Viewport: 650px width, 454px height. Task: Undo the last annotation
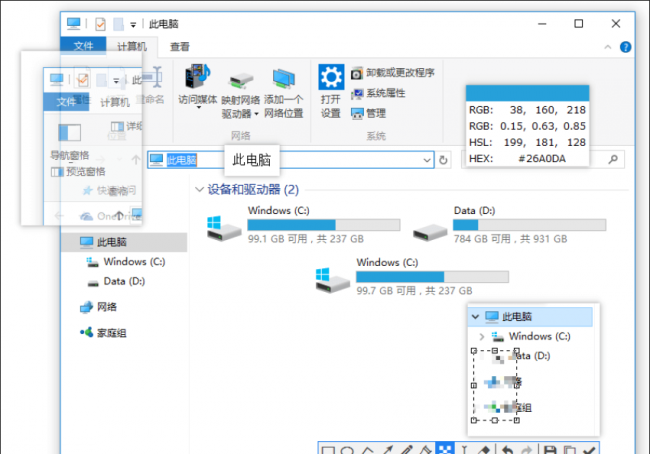coord(507,450)
